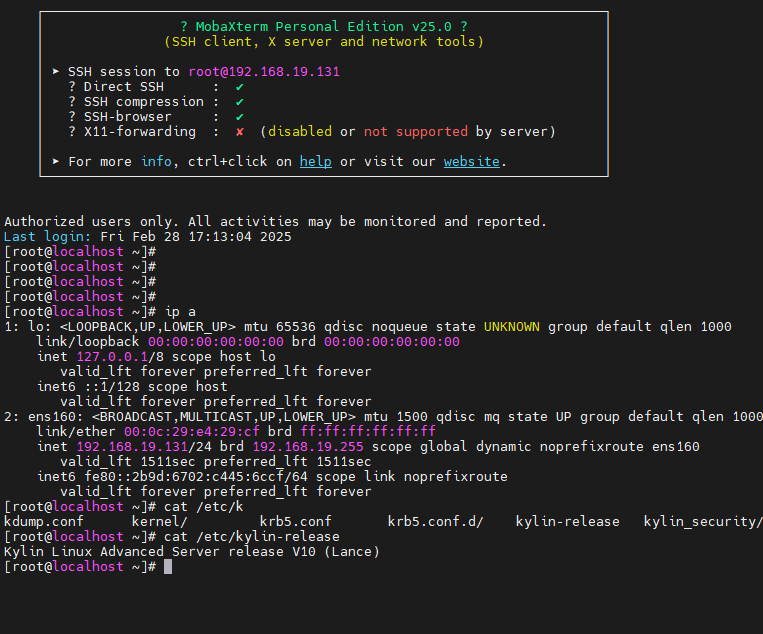Screen dimensions: 763x634
Task: Click the question mark before 'X11-forwarding'
Action: pyautogui.click(x=72, y=132)
